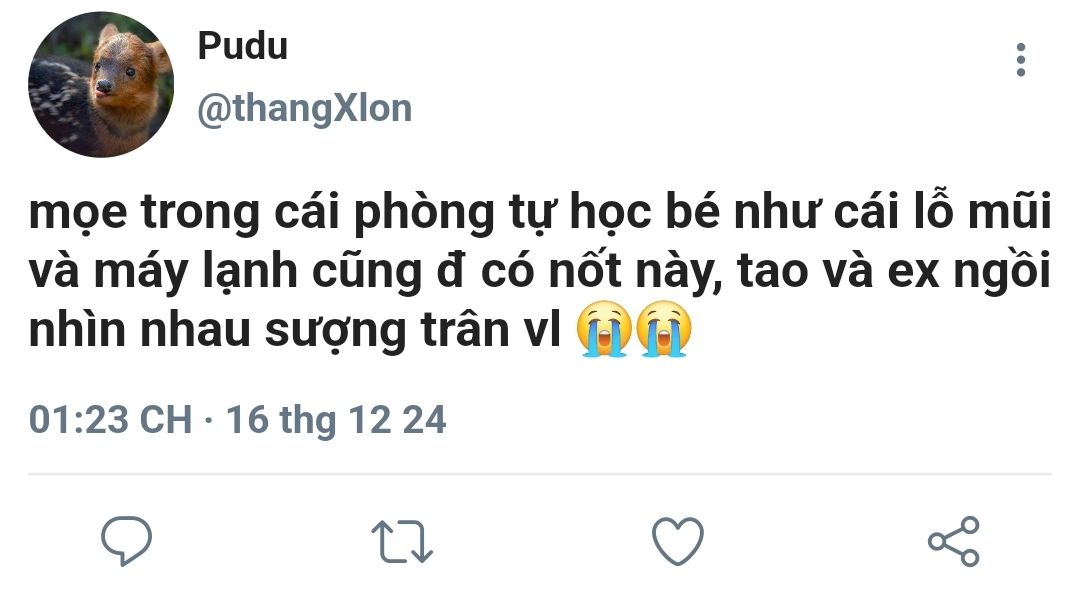
Task: Click the word 'ex' in the tweet
Action: point(914,272)
